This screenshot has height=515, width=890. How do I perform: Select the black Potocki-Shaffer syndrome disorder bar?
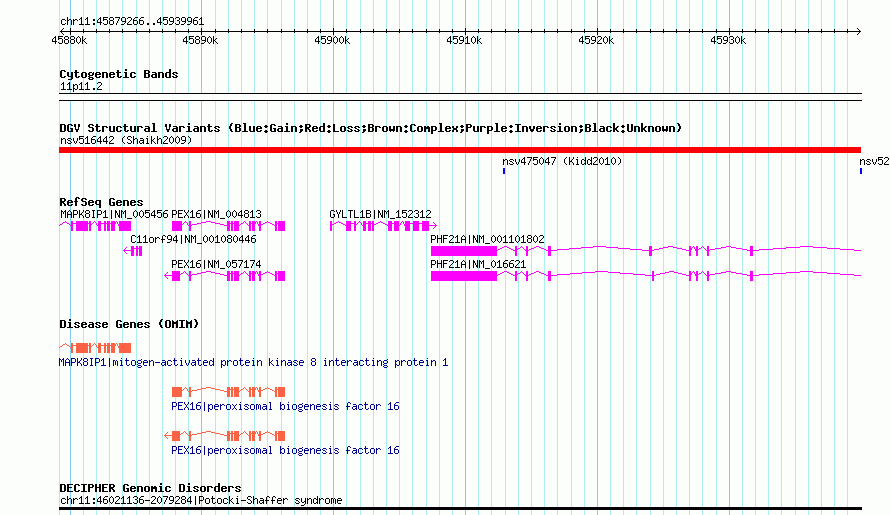(460, 509)
